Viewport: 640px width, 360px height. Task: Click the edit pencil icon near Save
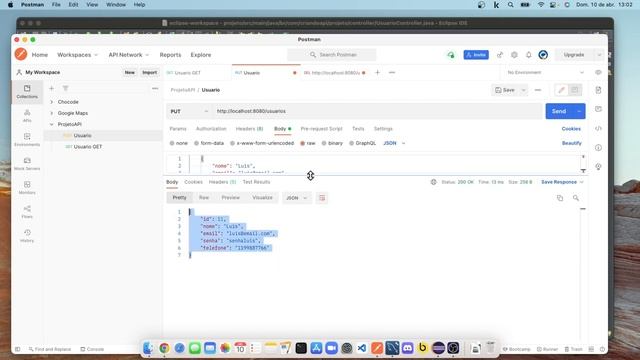(561, 90)
